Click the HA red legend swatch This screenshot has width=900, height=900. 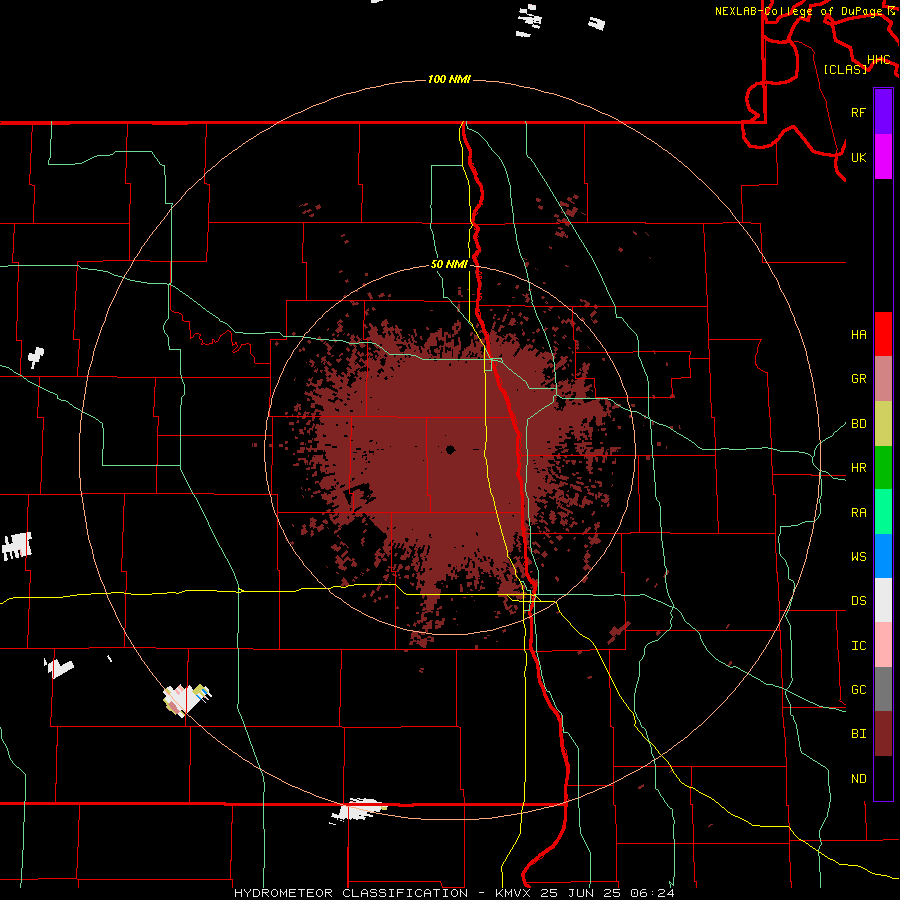coord(883,334)
